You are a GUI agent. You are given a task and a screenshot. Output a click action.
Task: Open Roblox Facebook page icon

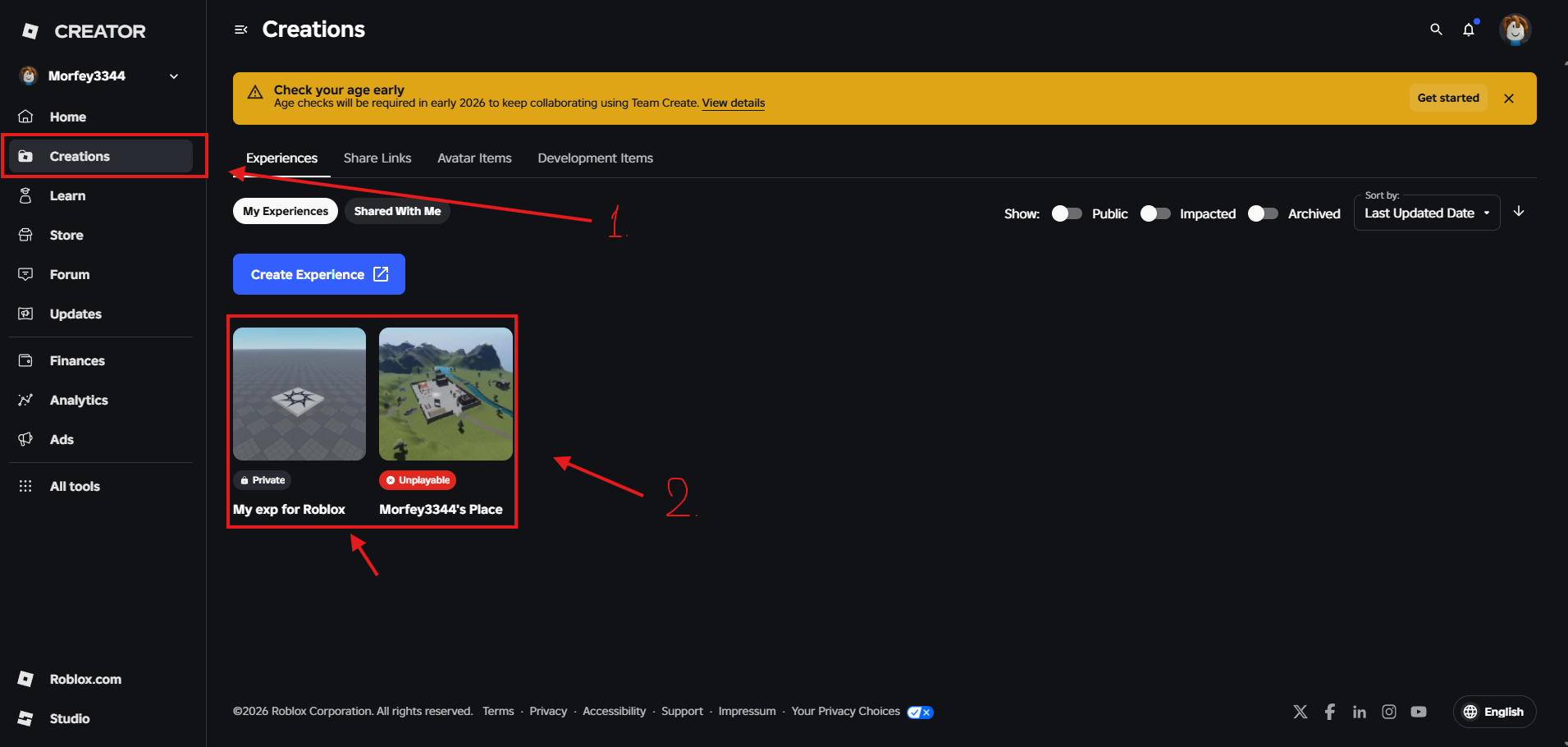coord(1330,712)
